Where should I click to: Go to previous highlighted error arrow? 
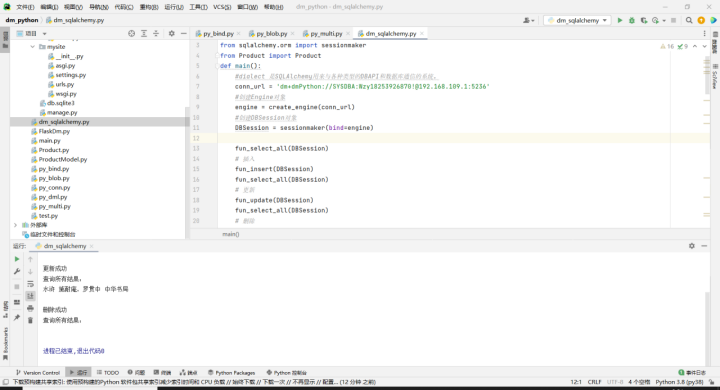(x=695, y=46)
